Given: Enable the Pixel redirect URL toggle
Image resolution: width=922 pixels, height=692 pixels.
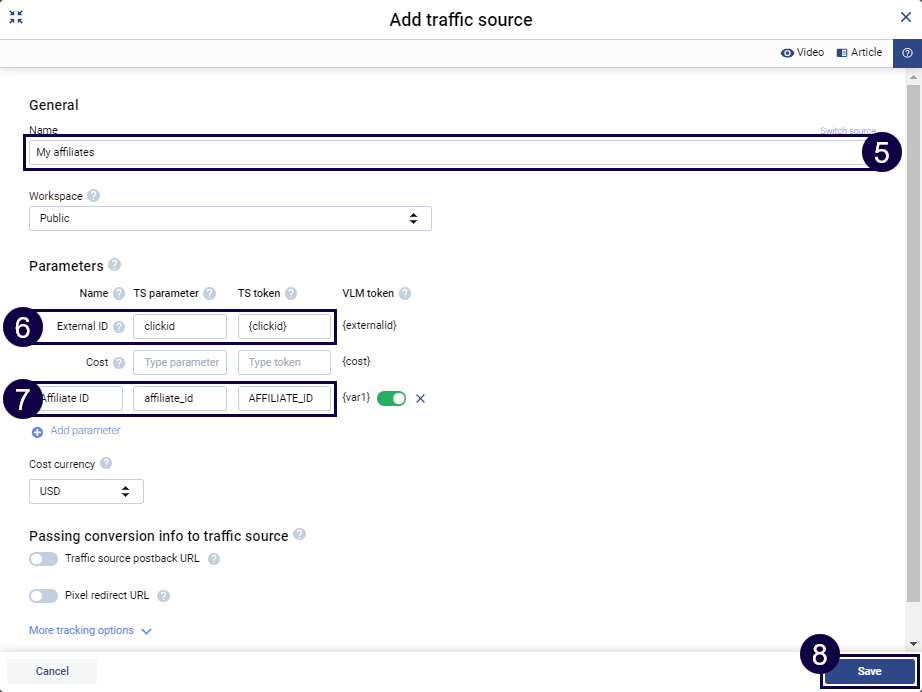Looking at the screenshot, I should pos(44,596).
